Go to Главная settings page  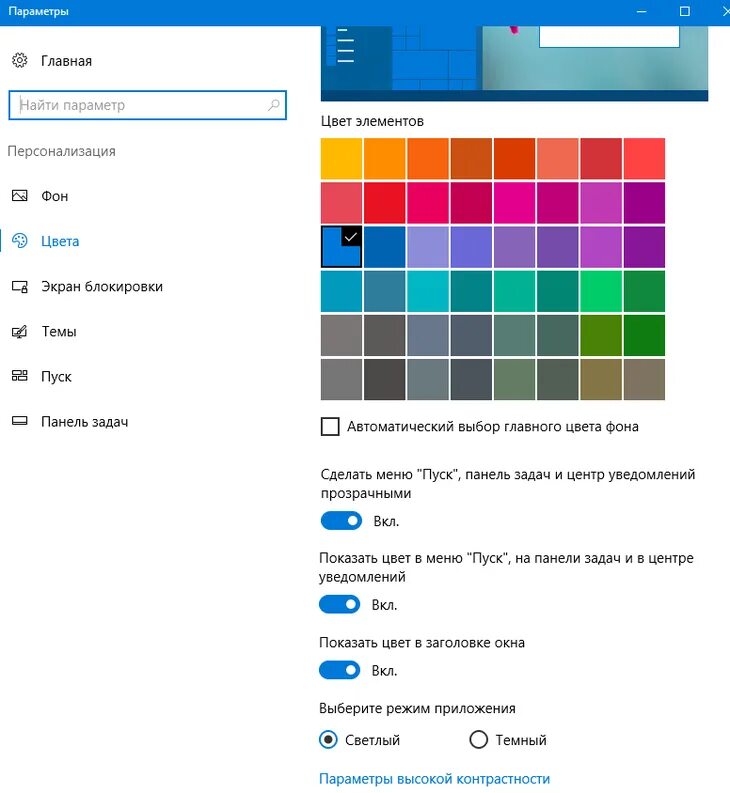pyautogui.click(x=66, y=61)
